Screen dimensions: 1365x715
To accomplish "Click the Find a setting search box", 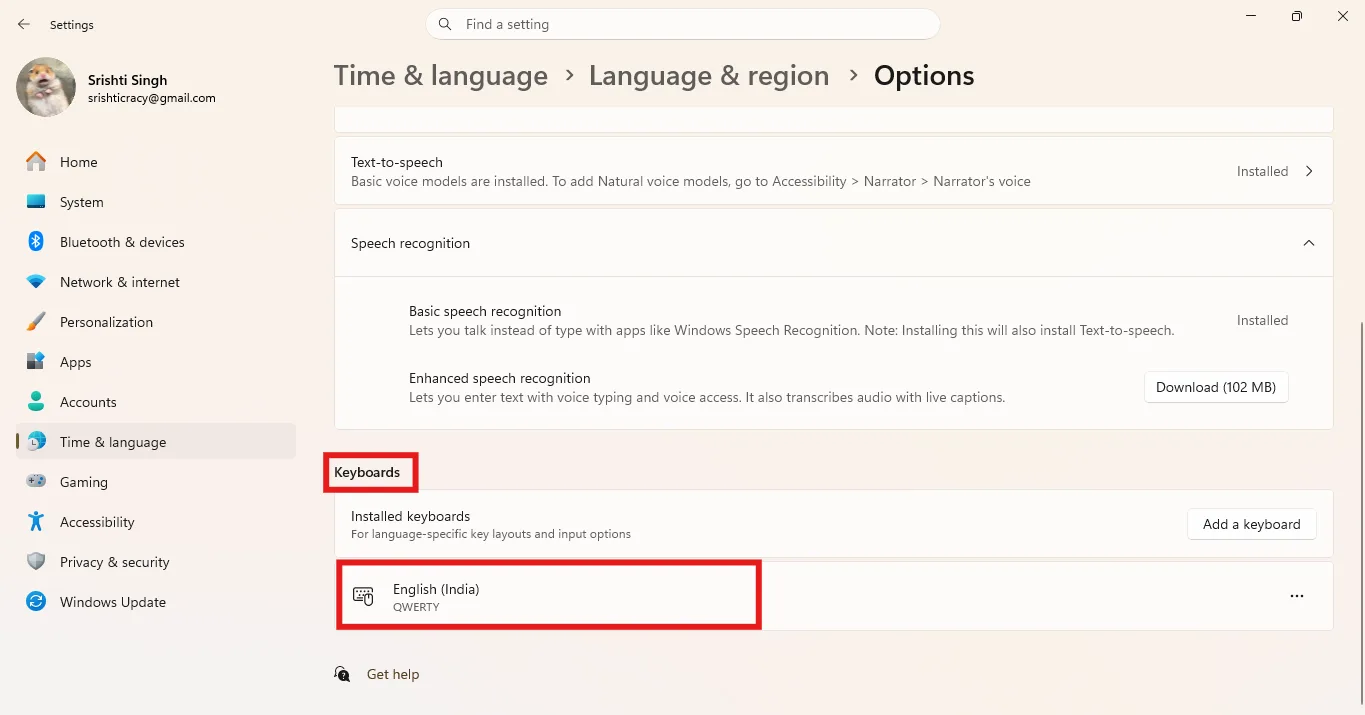I will [x=683, y=24].
